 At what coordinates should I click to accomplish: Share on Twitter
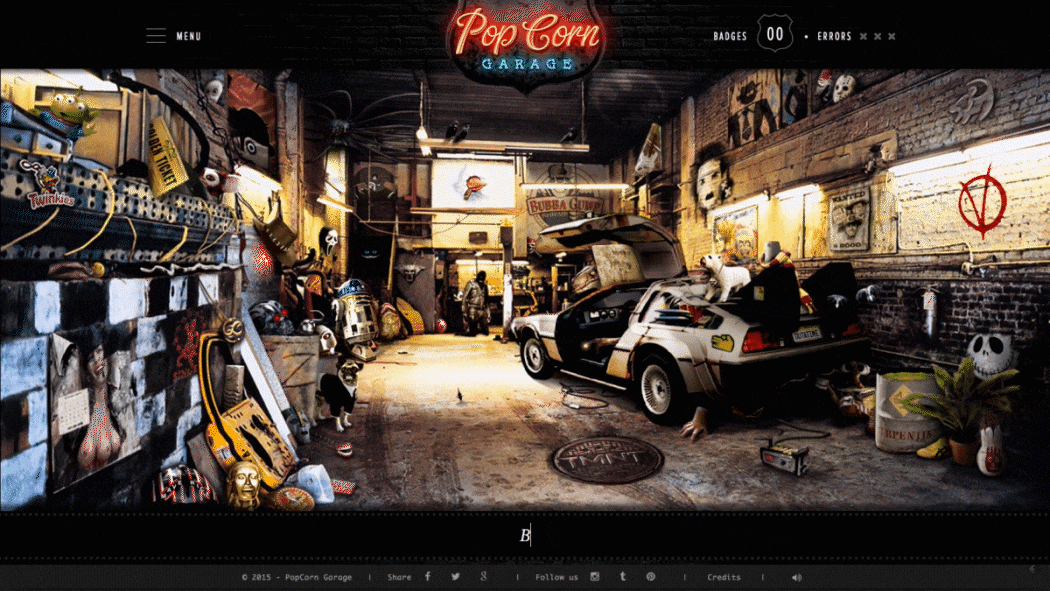455,576
